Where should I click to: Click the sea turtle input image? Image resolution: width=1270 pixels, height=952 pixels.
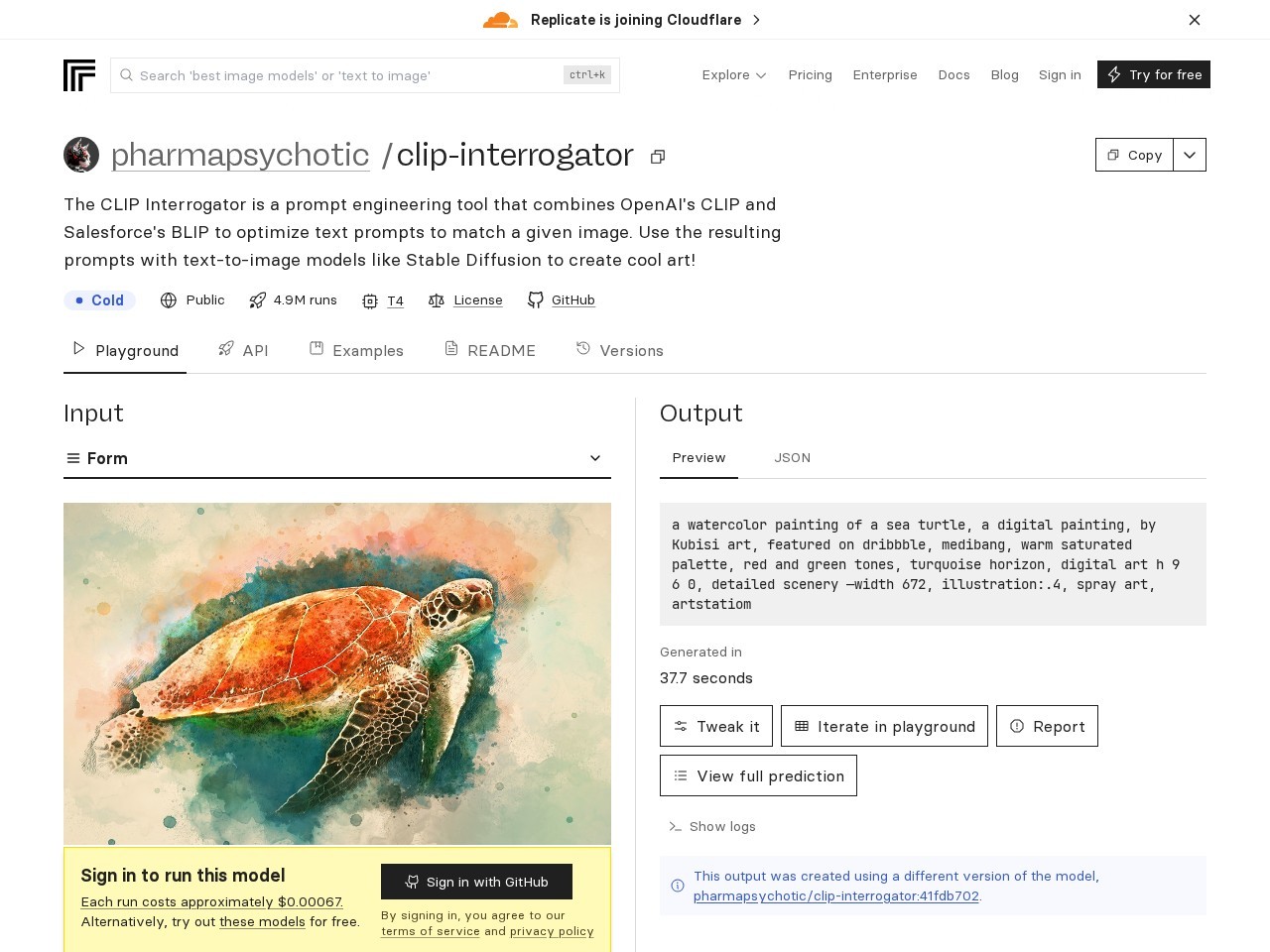[337, 673]
